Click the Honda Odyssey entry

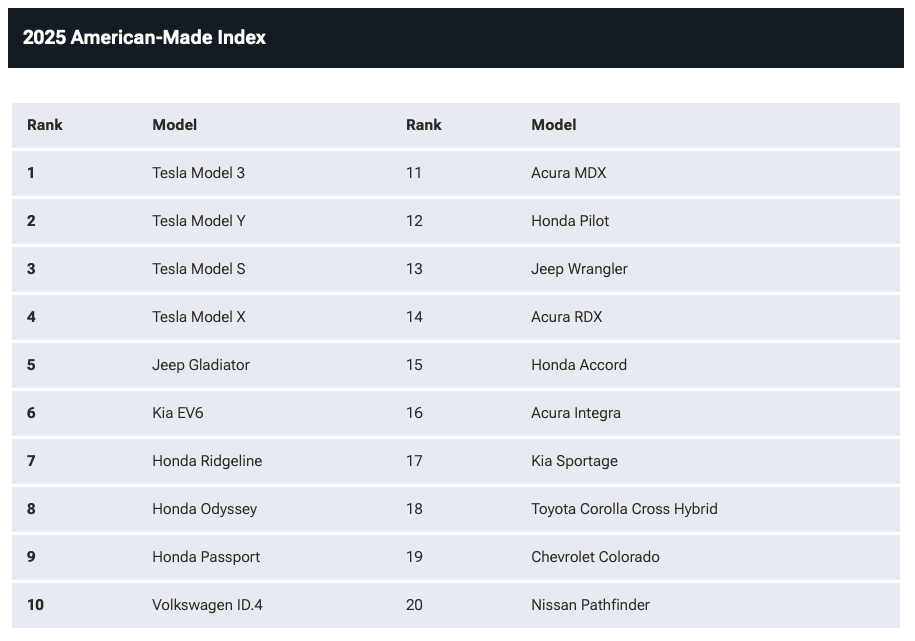click(204, 509)
